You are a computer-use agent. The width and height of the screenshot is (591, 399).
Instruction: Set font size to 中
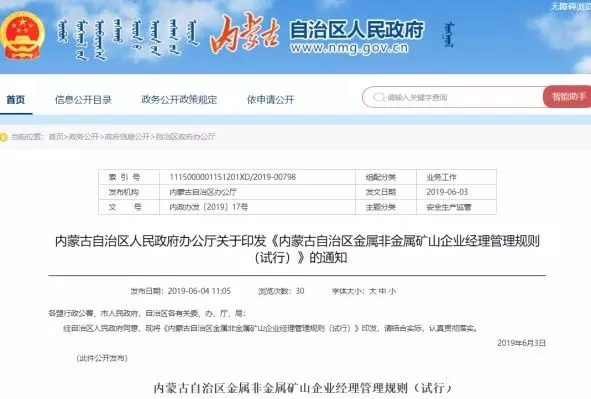point(382,291)
